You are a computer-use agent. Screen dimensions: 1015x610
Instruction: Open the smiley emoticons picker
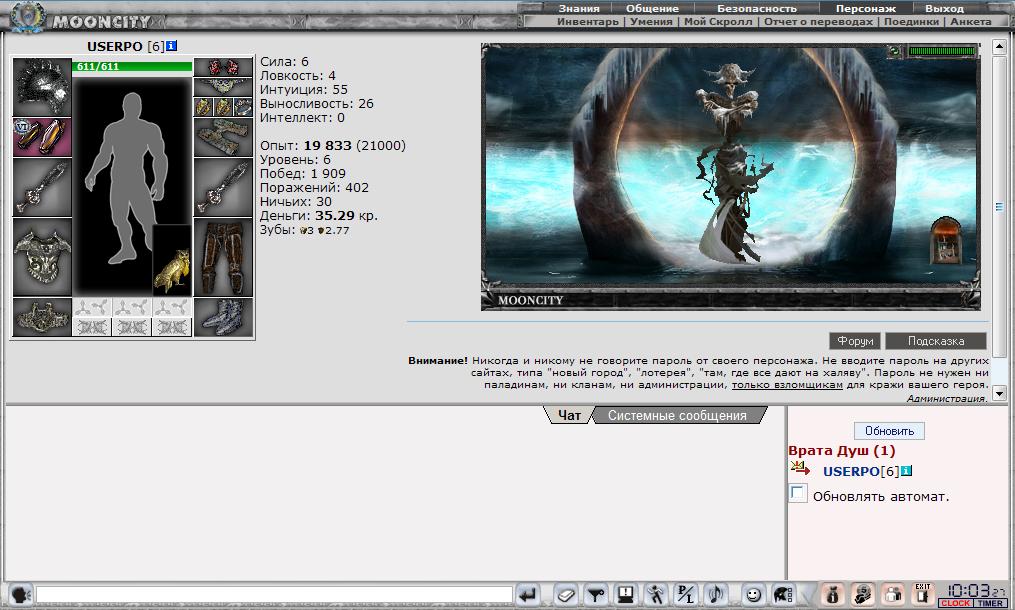(x=753, y=594)
